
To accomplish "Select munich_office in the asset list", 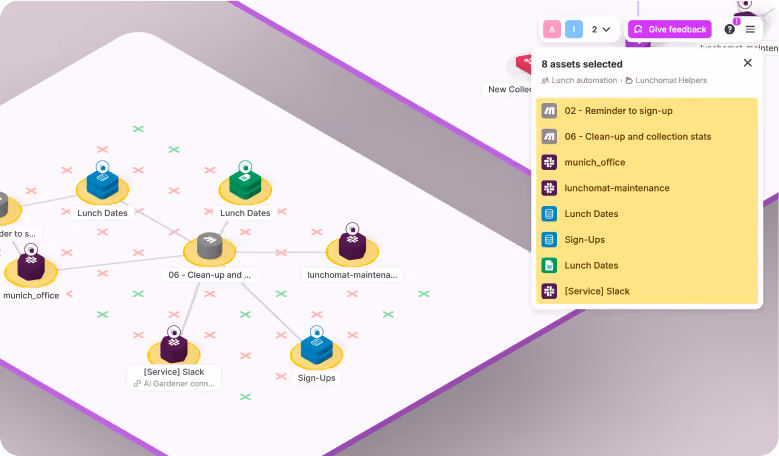I will pyautogui.click(x=647, y=162).
